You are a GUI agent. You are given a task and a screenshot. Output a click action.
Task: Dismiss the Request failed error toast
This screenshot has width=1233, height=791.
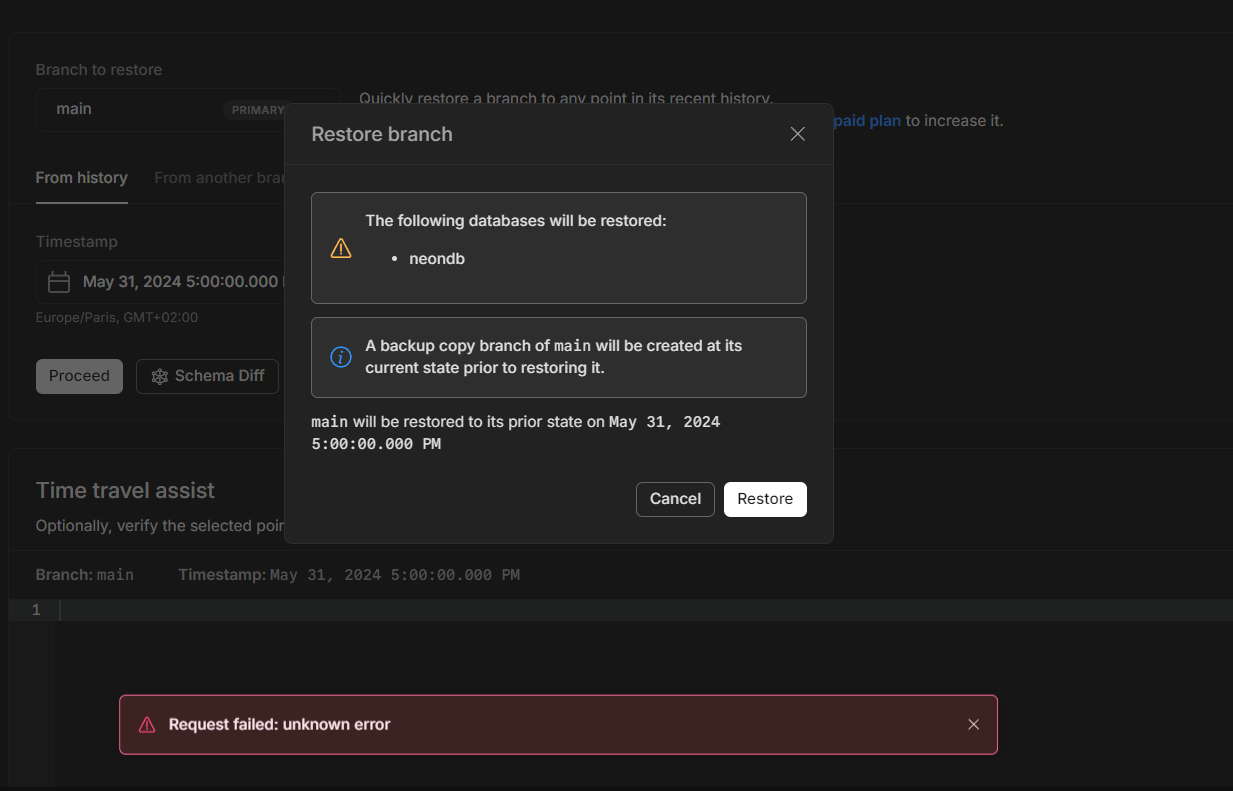(973, 724)
